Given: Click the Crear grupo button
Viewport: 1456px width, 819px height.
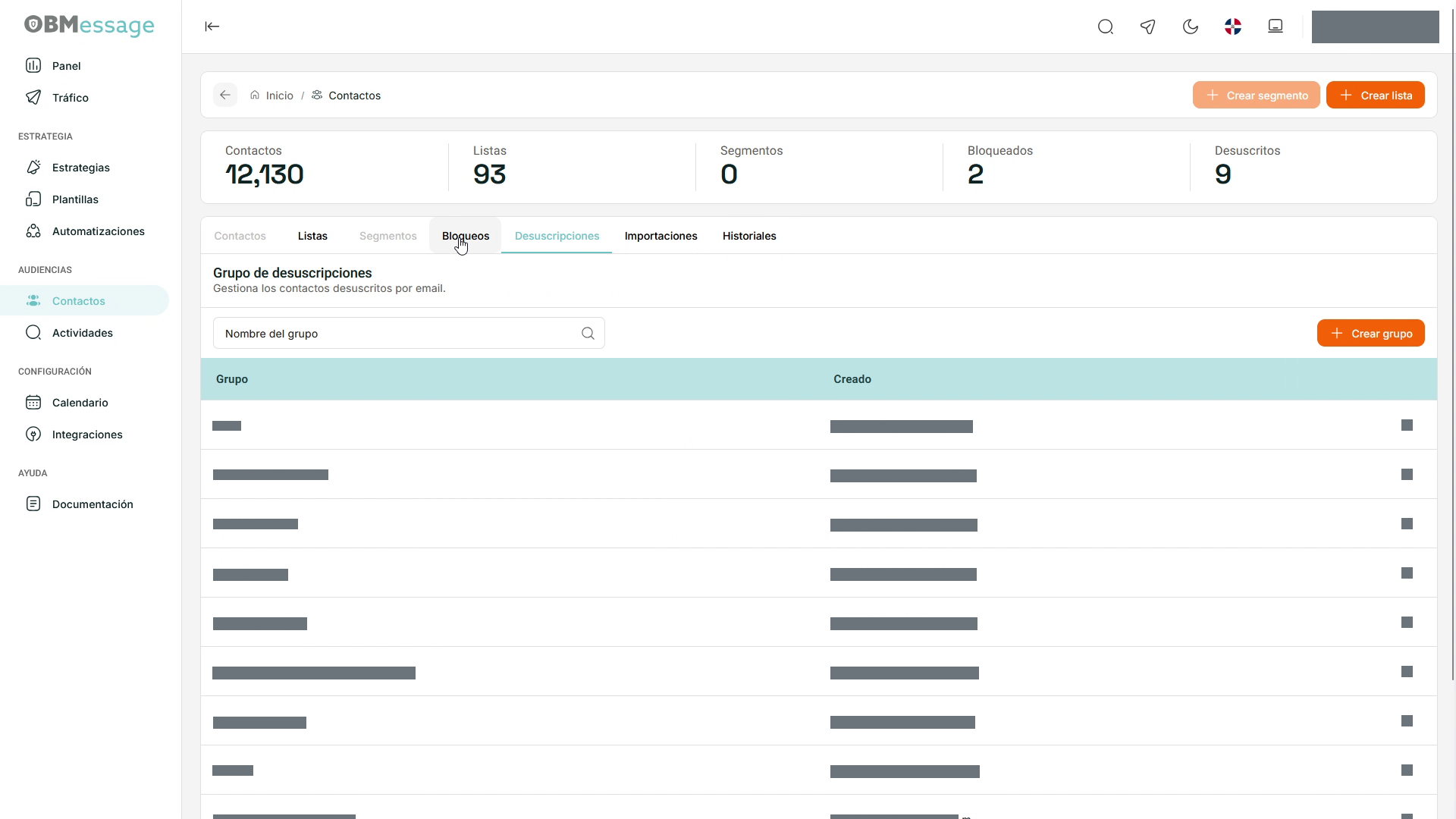Looking at the screenshot, I should click(x=1371, y=333).
